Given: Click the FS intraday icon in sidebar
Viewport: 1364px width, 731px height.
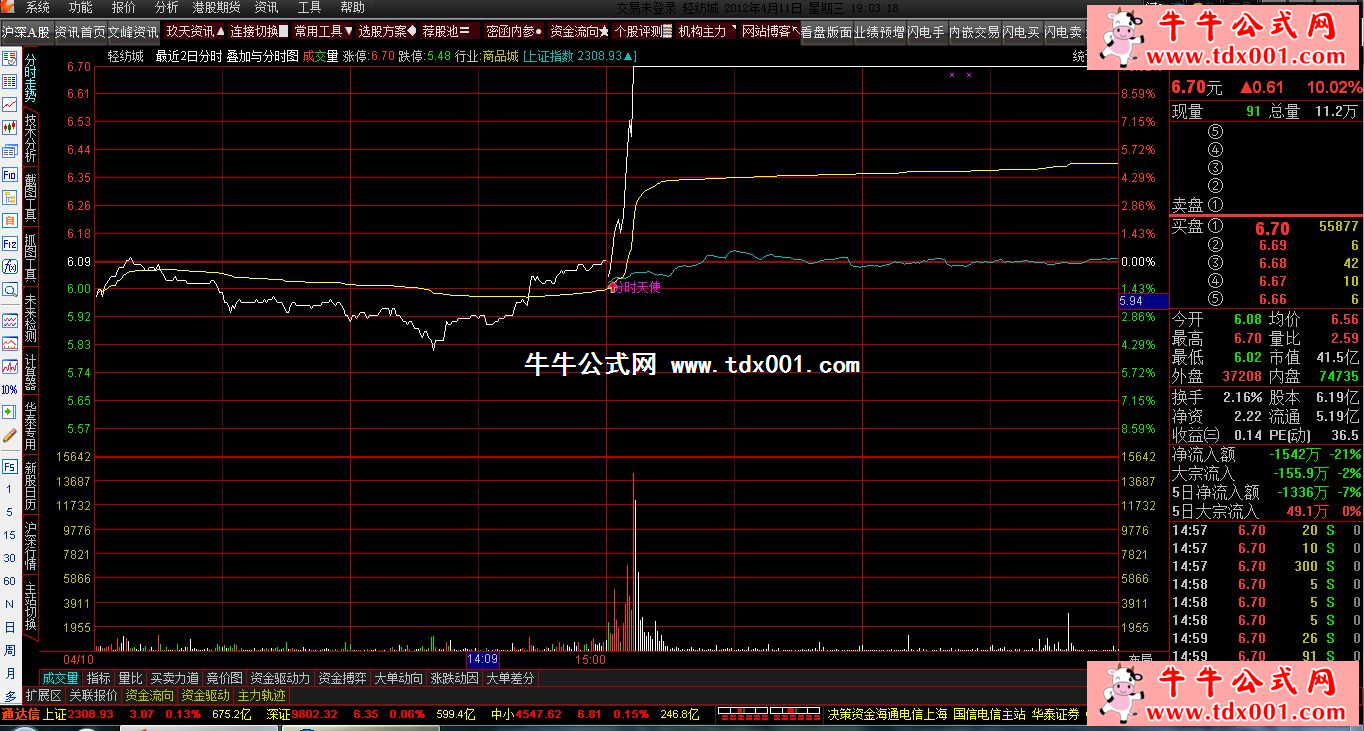Looking at the screenshot, I should 9,466.
